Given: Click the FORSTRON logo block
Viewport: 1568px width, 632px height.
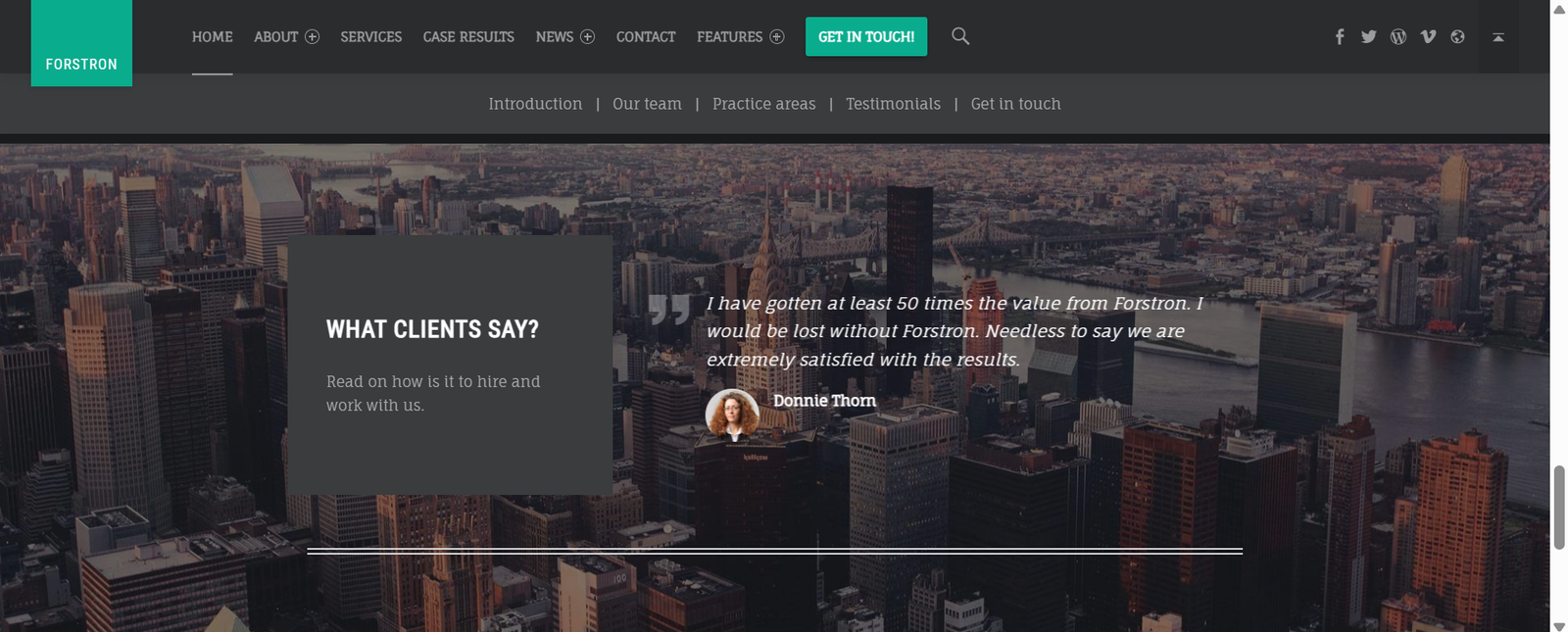Looking at the screenshot, I should (x=81, y=43).
